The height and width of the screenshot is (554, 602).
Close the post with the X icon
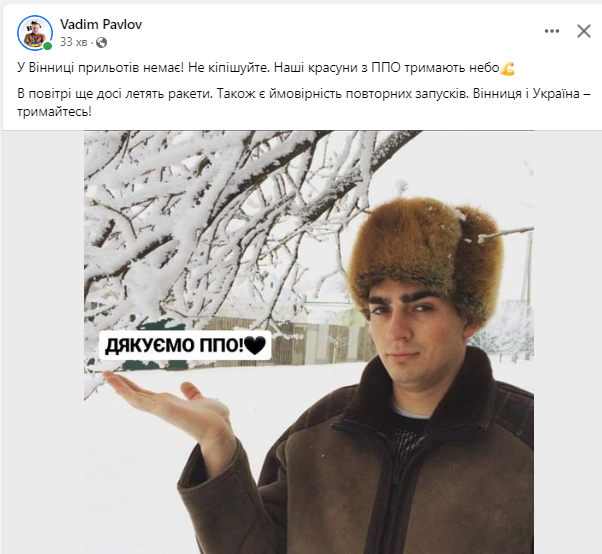(x=584, y=31)
